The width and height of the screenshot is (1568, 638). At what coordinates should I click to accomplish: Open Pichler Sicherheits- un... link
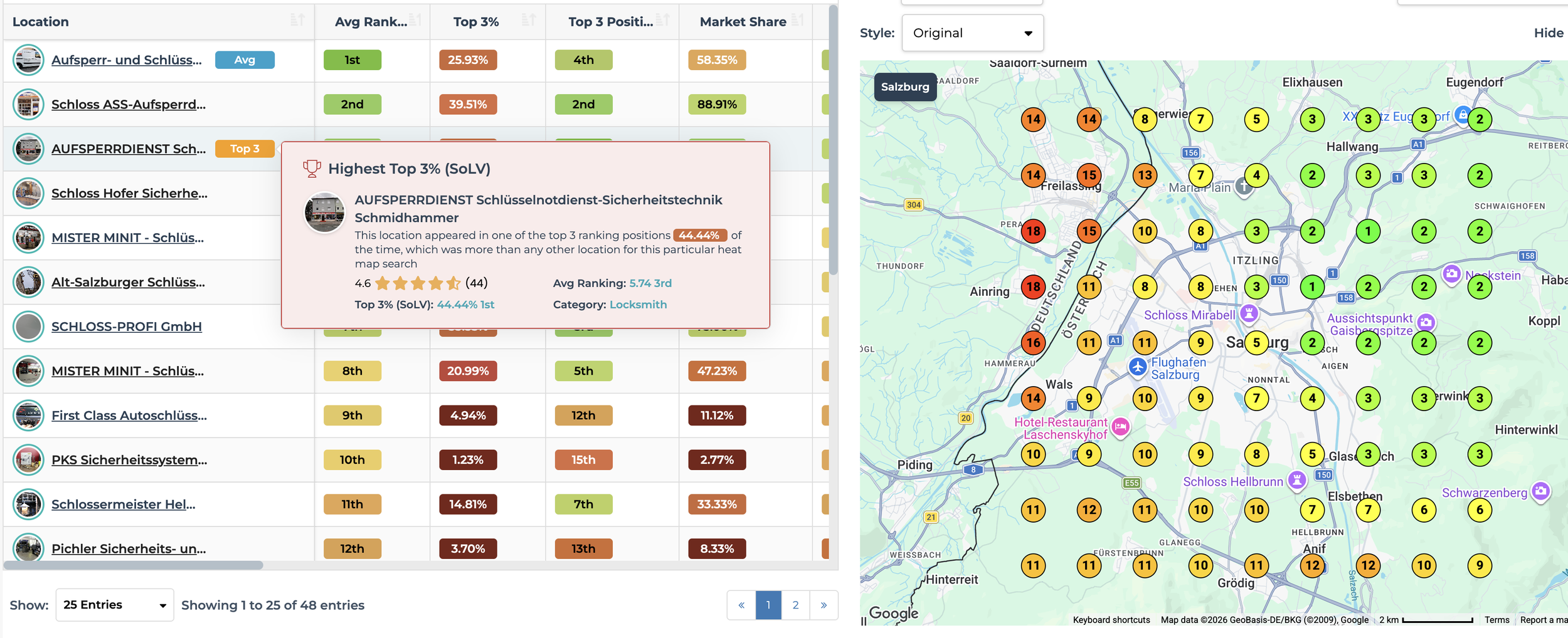click(129, 549)
